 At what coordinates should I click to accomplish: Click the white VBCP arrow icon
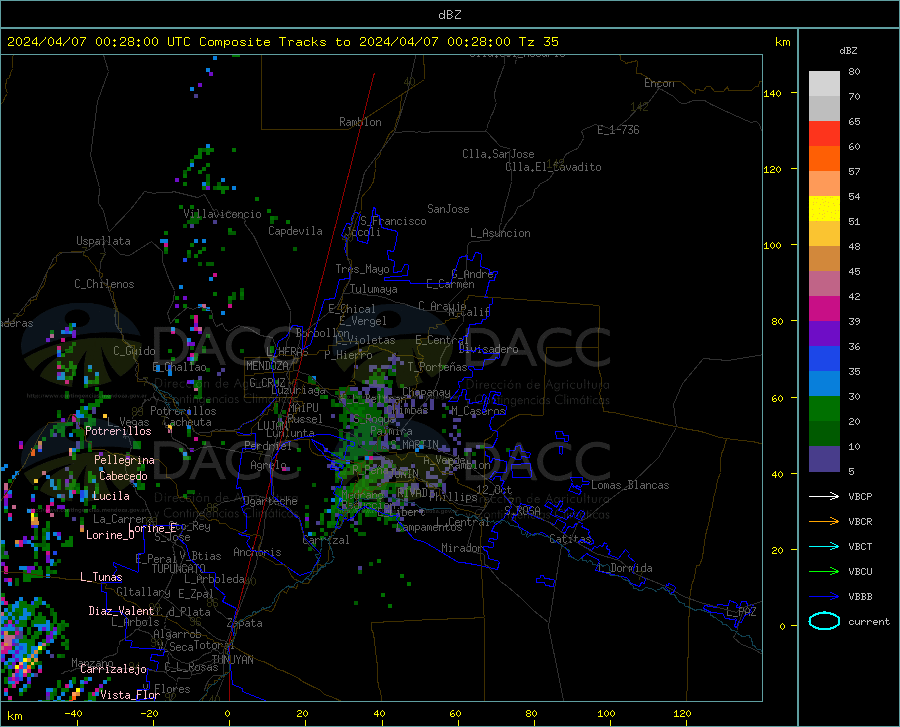(x=824, y=496)
